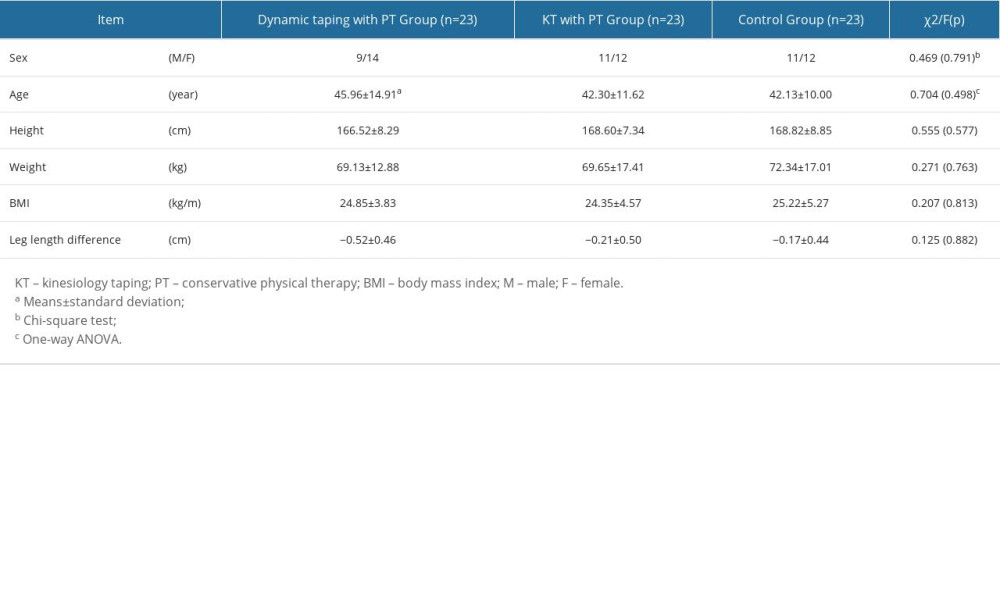
Task: Click the Age row label
Action: tap(18, 94)
